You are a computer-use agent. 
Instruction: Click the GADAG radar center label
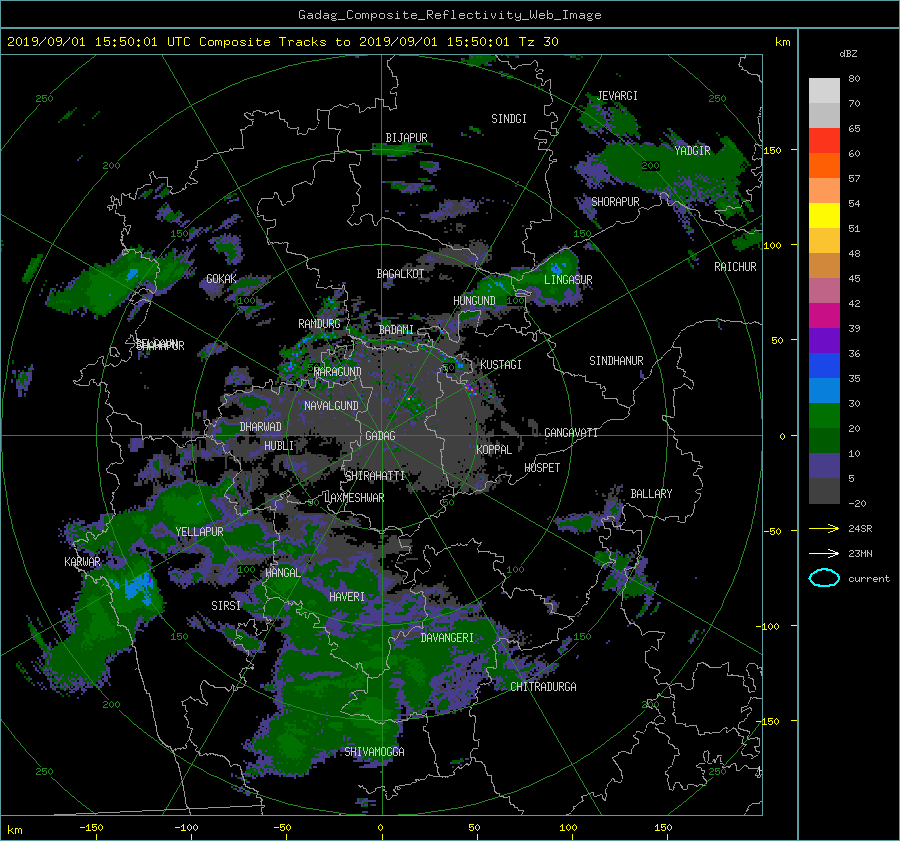380,436
